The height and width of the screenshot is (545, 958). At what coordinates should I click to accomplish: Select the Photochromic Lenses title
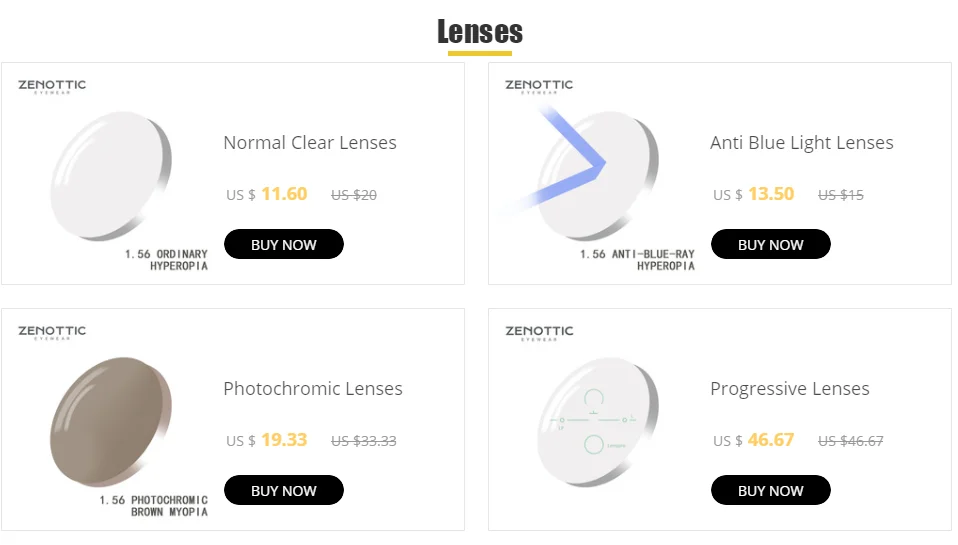coord(313,389)
